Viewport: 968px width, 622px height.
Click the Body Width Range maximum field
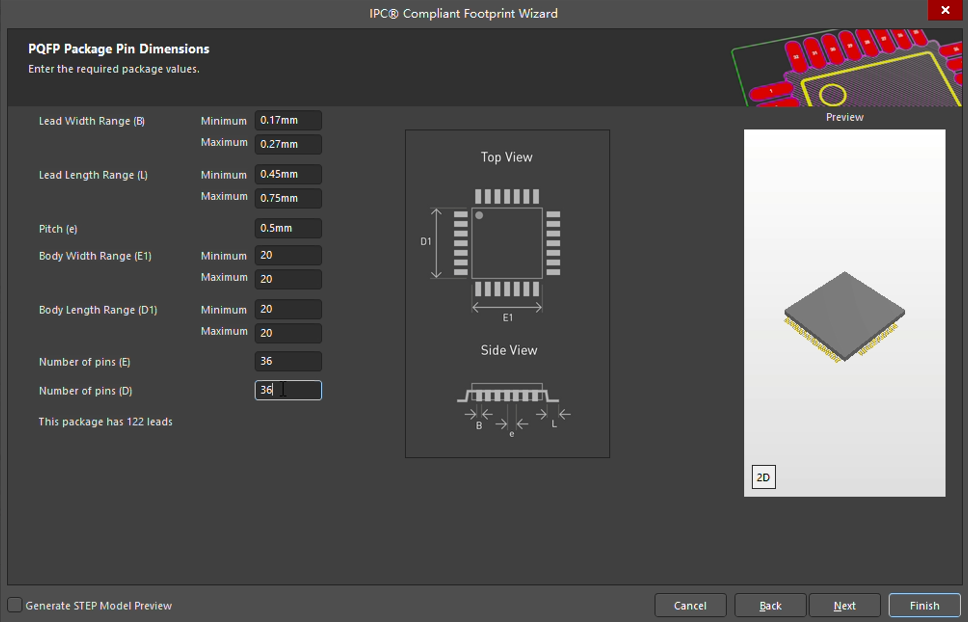(288, 279)
